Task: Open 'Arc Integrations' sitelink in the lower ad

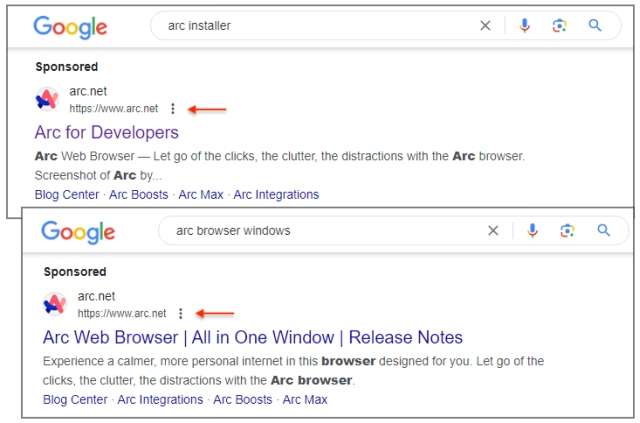Action: click(x=160, y=400)
